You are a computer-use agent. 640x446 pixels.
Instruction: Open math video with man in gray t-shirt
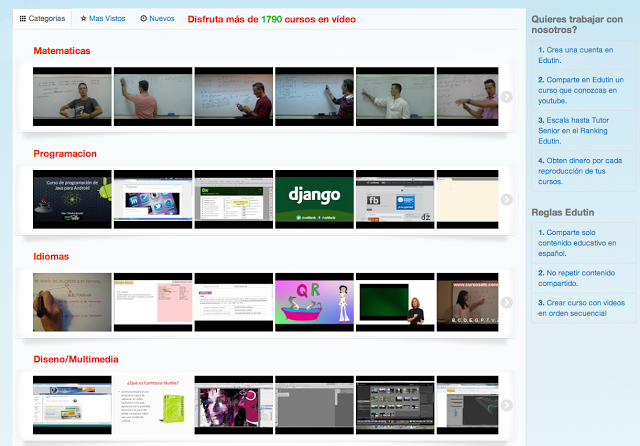point(72,97)
